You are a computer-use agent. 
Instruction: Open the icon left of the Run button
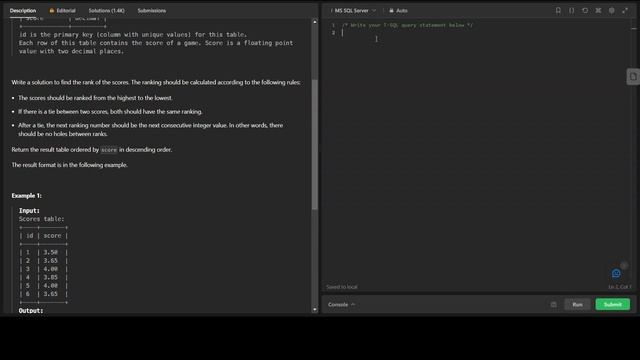pyautogui.click(x=553, y=304)
